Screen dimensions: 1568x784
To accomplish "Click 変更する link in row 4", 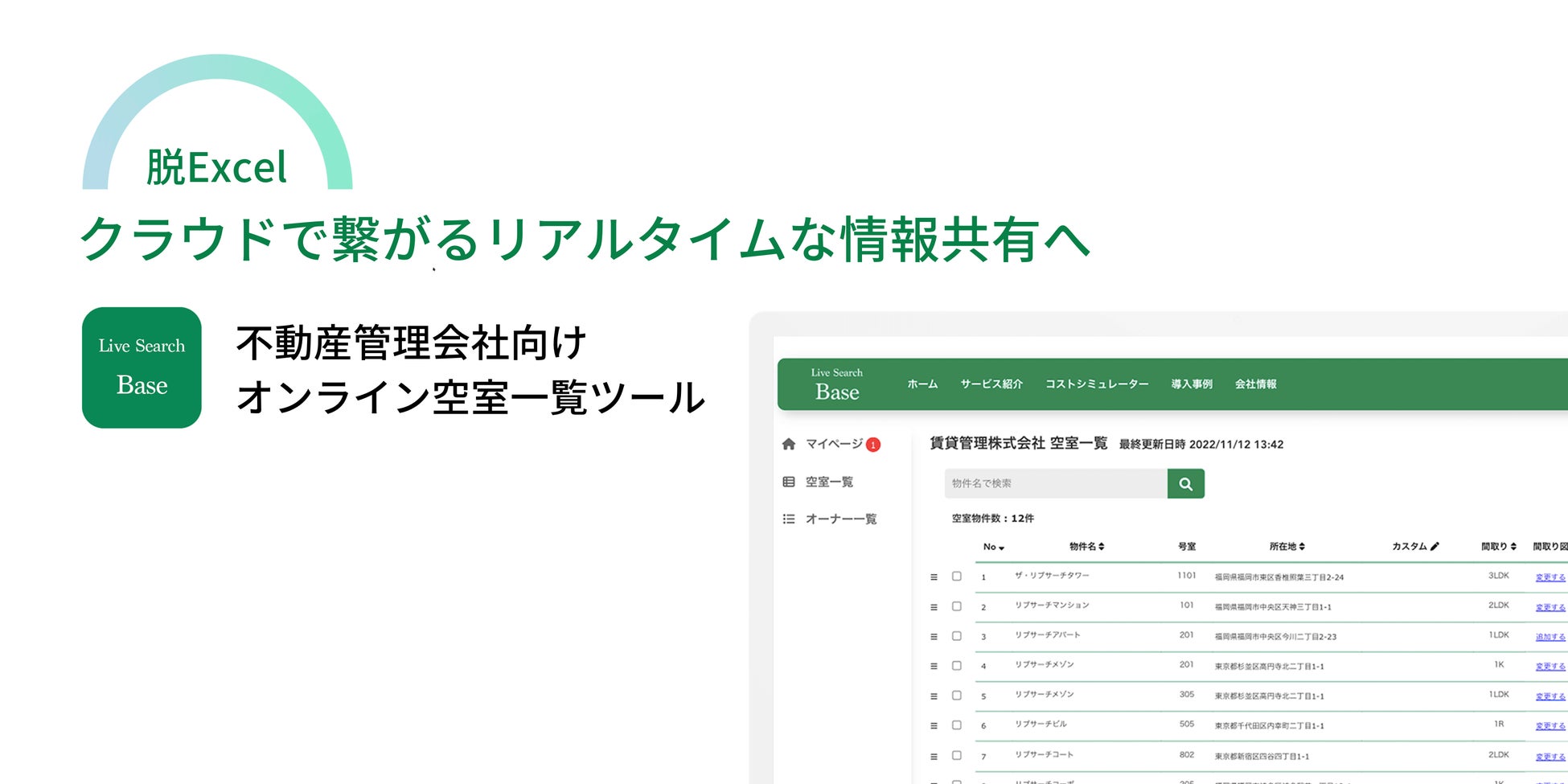I will (x=1550, y=667).
